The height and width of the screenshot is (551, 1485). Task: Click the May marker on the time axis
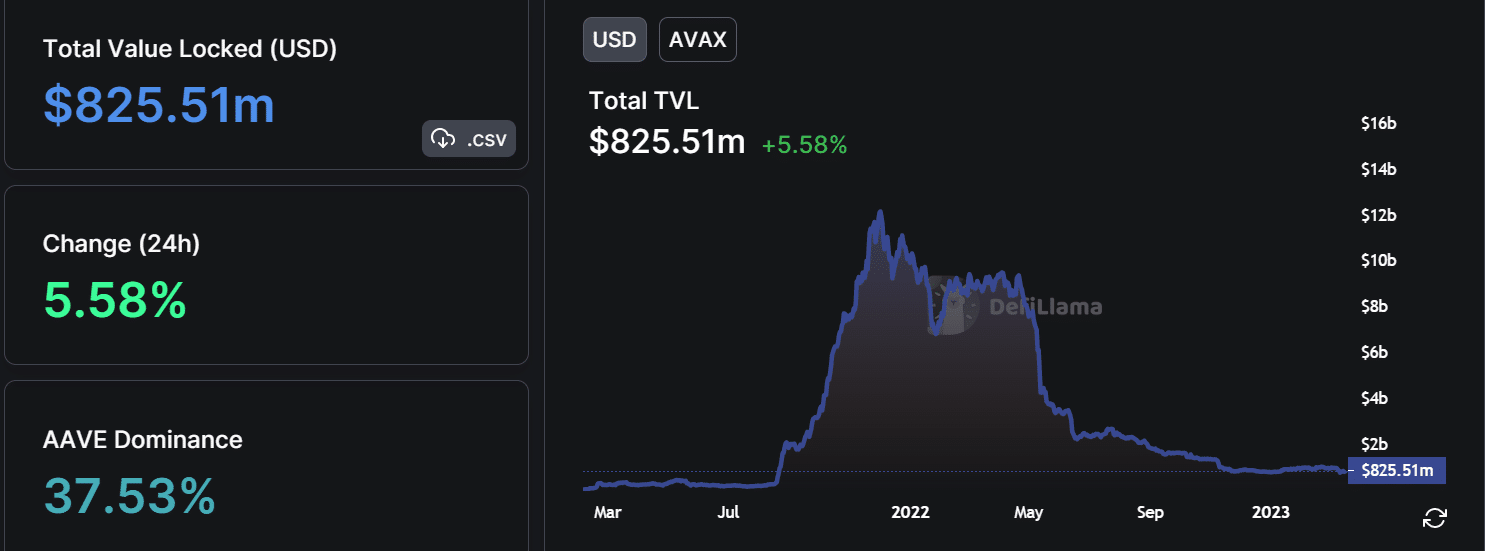point(1027,513)
